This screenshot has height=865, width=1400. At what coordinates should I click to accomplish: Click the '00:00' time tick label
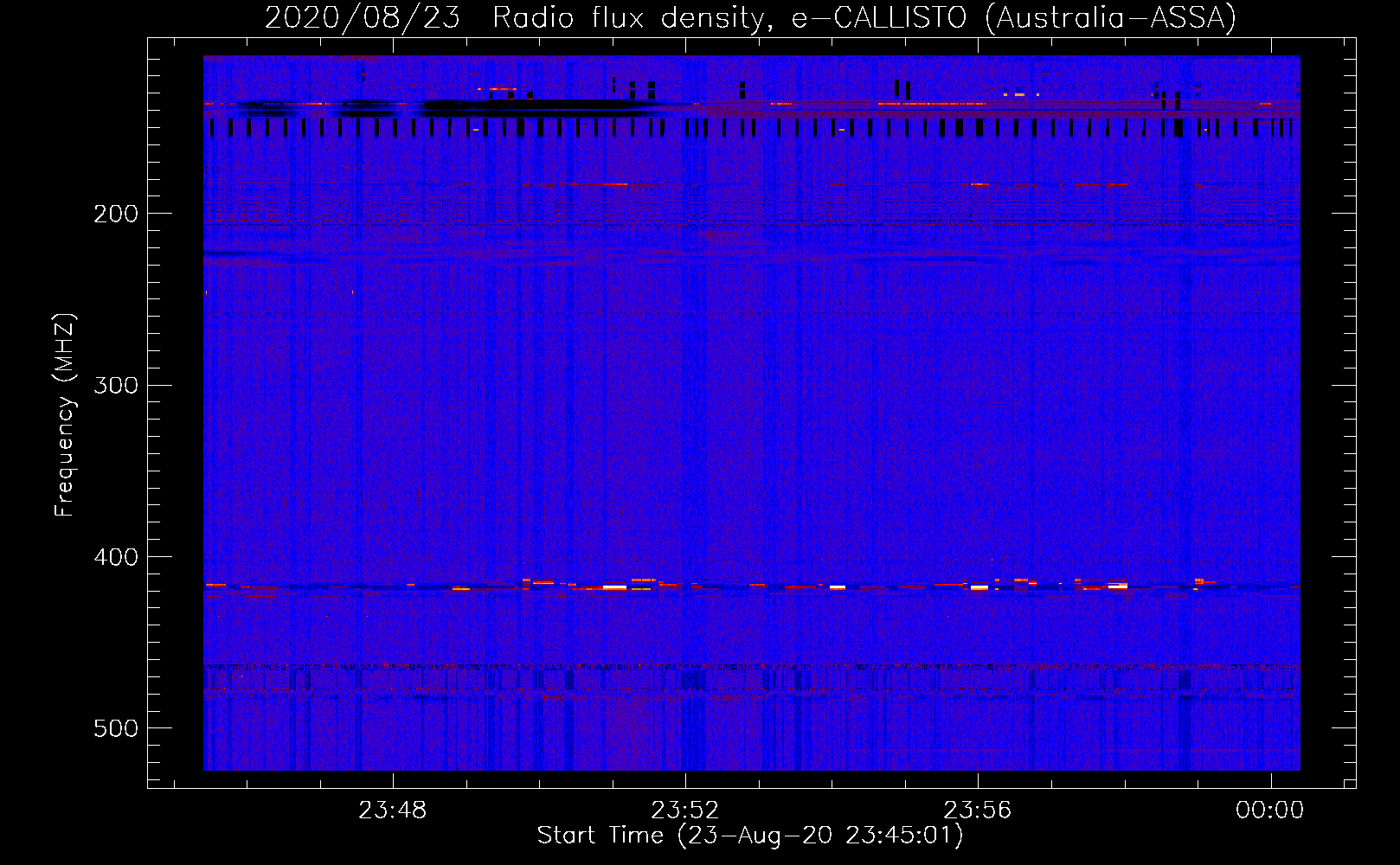click(1270, 811)
